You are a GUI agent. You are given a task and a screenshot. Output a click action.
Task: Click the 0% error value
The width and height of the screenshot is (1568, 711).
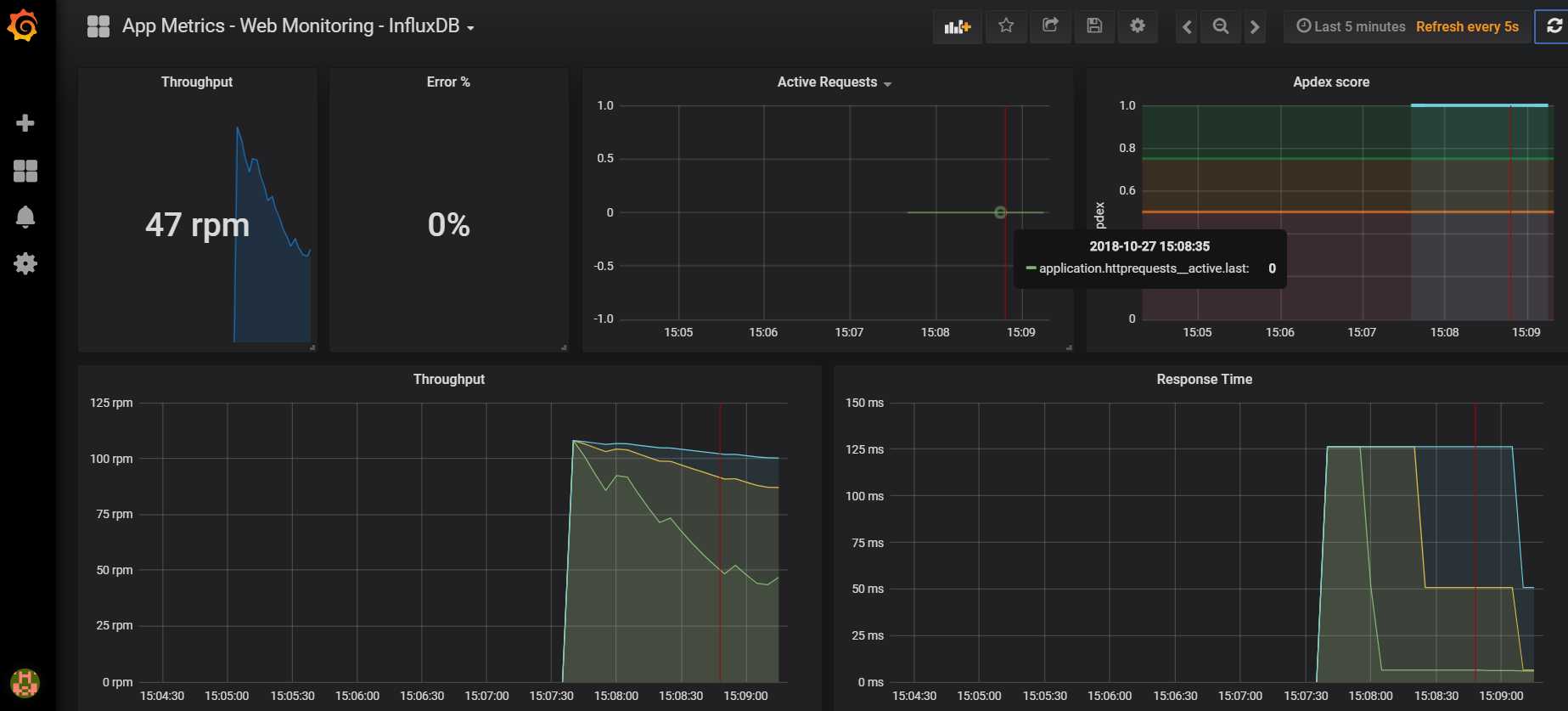448,225
